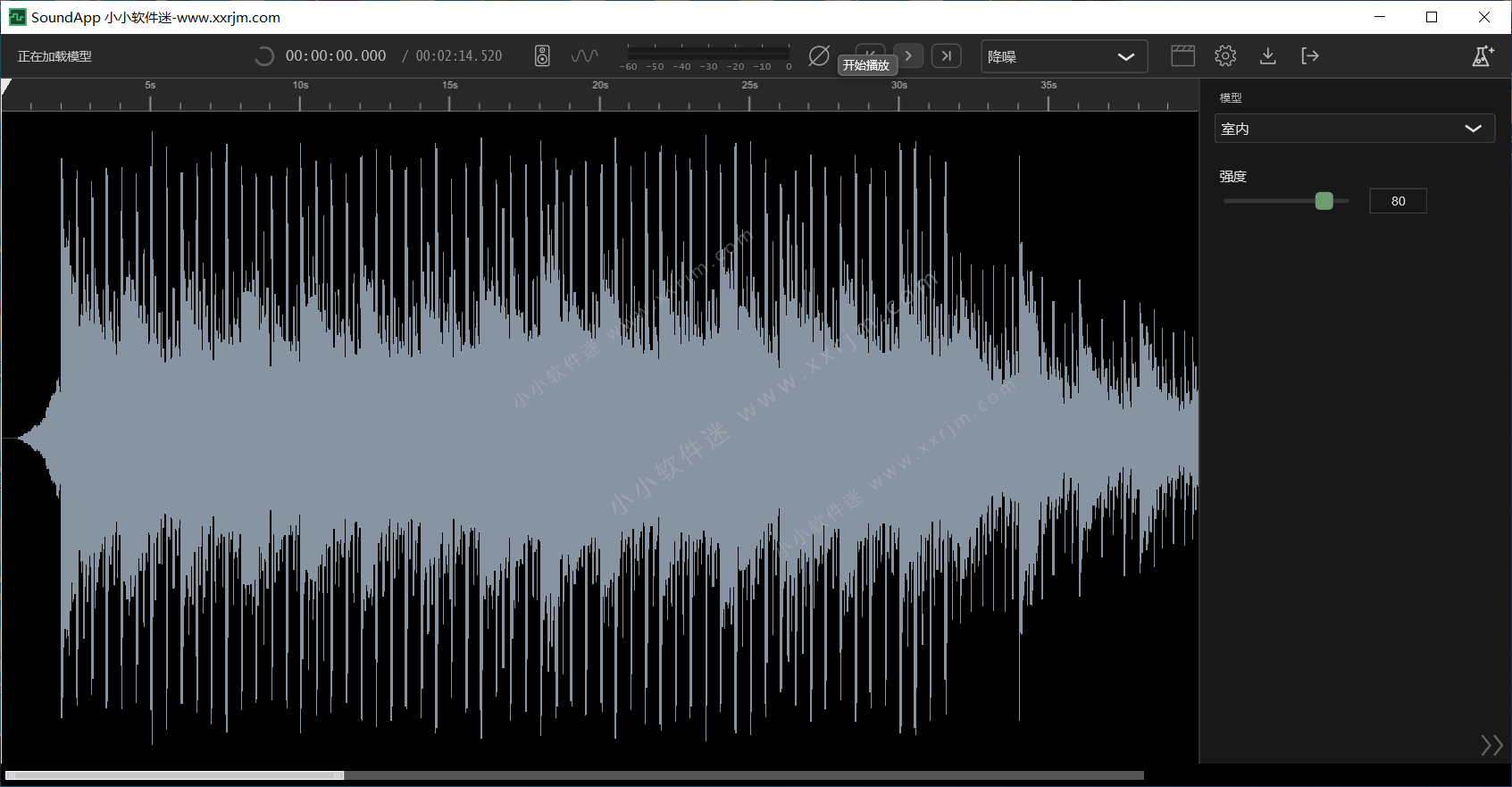Click the total duration 00:02:14.520 text
Viewport: 1512px width, 787px height.
coord(459,55)
